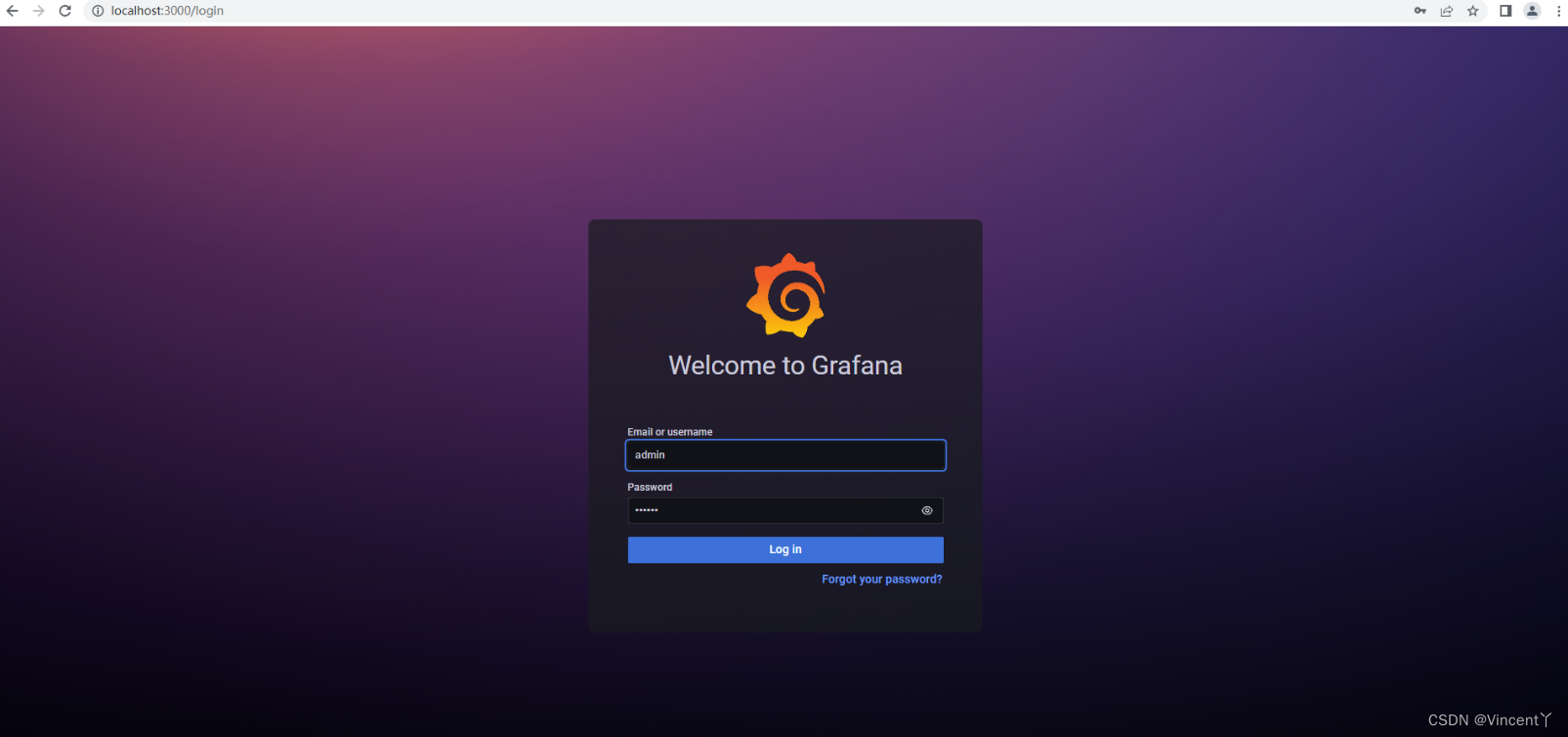The width and height of the screenshot is (1568, 737).
Task: Click the browser back arrow
Action: point(13,11)
